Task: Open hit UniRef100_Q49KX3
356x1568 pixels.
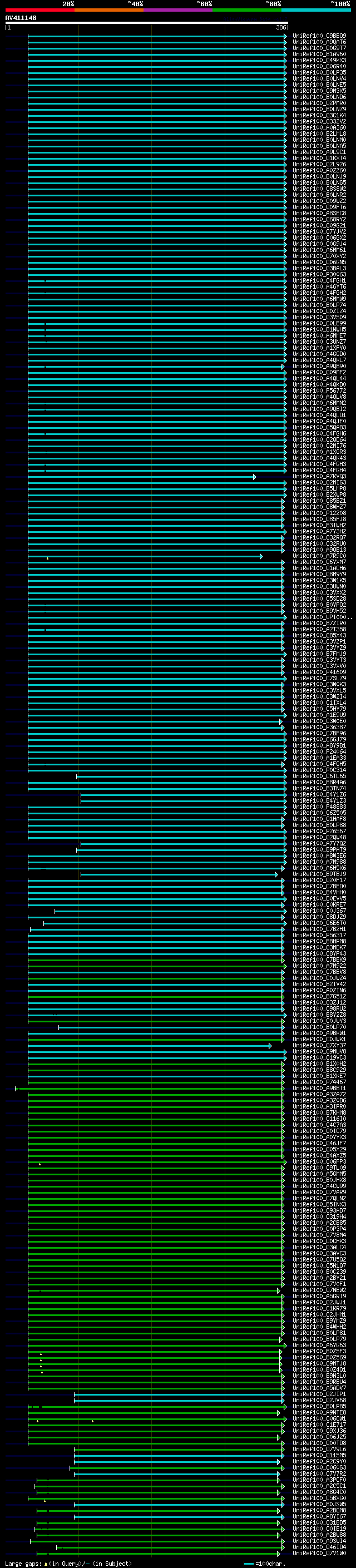Action: pyautogui.click(x=319, y=60)
